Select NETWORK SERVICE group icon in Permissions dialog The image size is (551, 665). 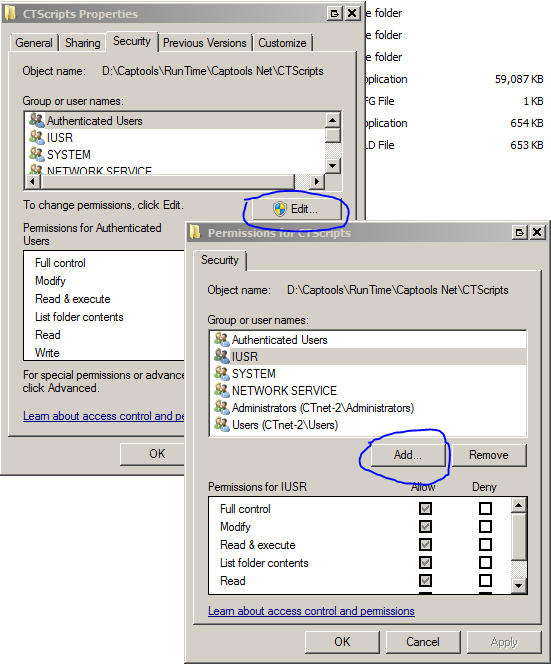(222, 390)
